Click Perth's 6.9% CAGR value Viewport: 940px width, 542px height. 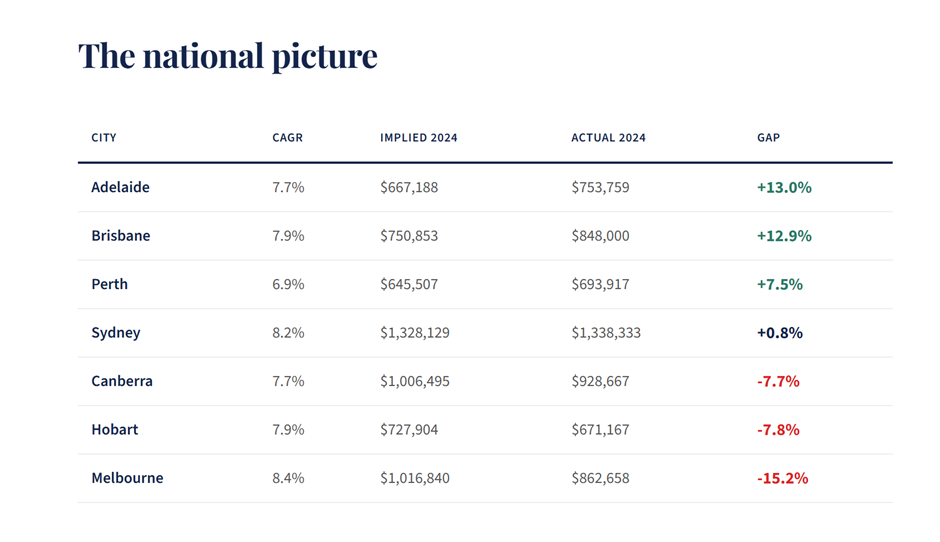click(288, 284)
